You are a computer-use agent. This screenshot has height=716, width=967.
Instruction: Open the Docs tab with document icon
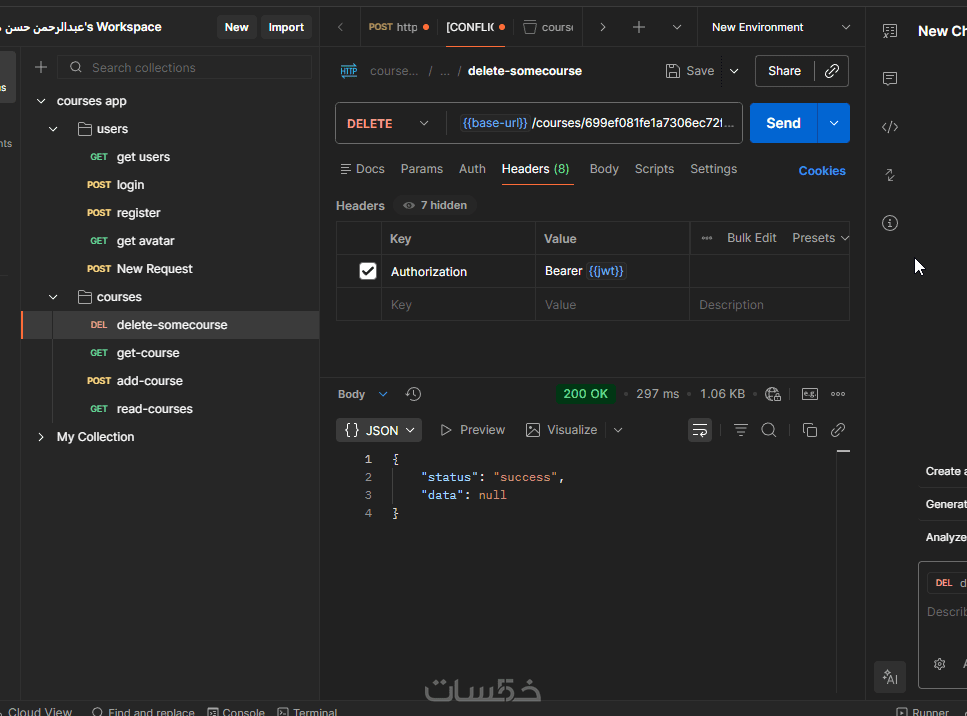363,169
